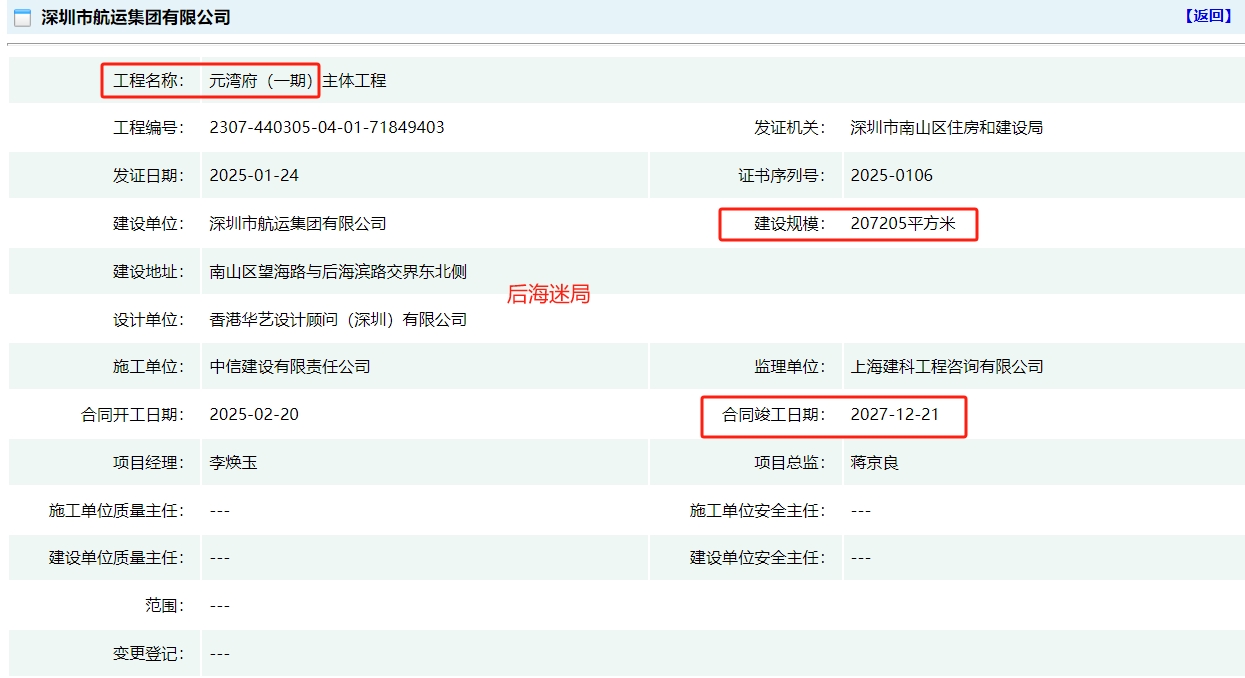
Task: Click the "---" value for 施工单位安全主任
Action: [x=861, y=511]
